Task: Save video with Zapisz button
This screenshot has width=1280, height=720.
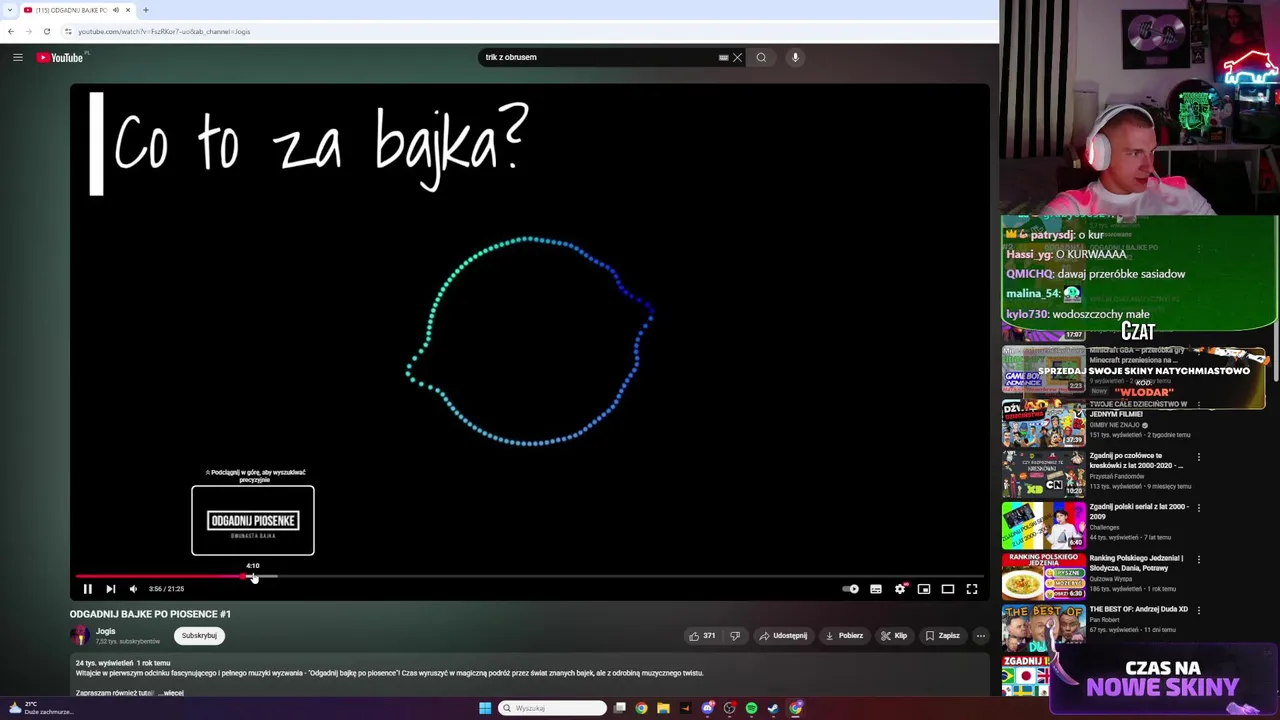Action: 942,635
